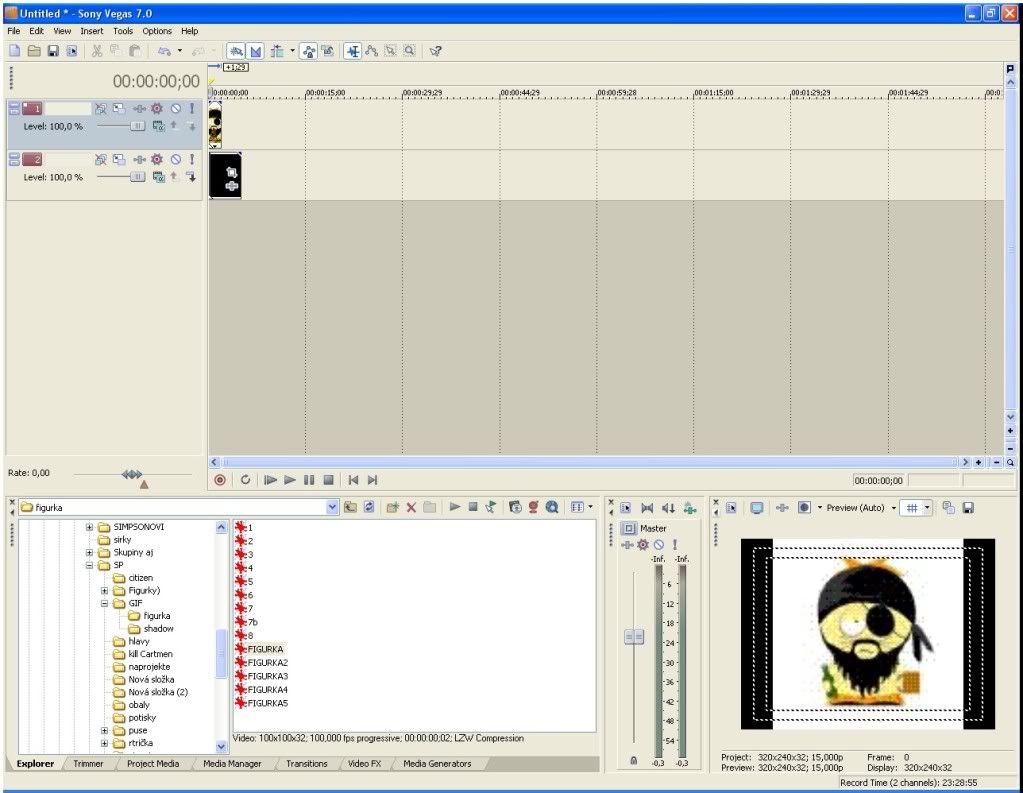The height and width of the screenshot is (793, 1023).
Task: Select the shadow folder in the tree
Action: pyautogui.click(x=159, y=629)
